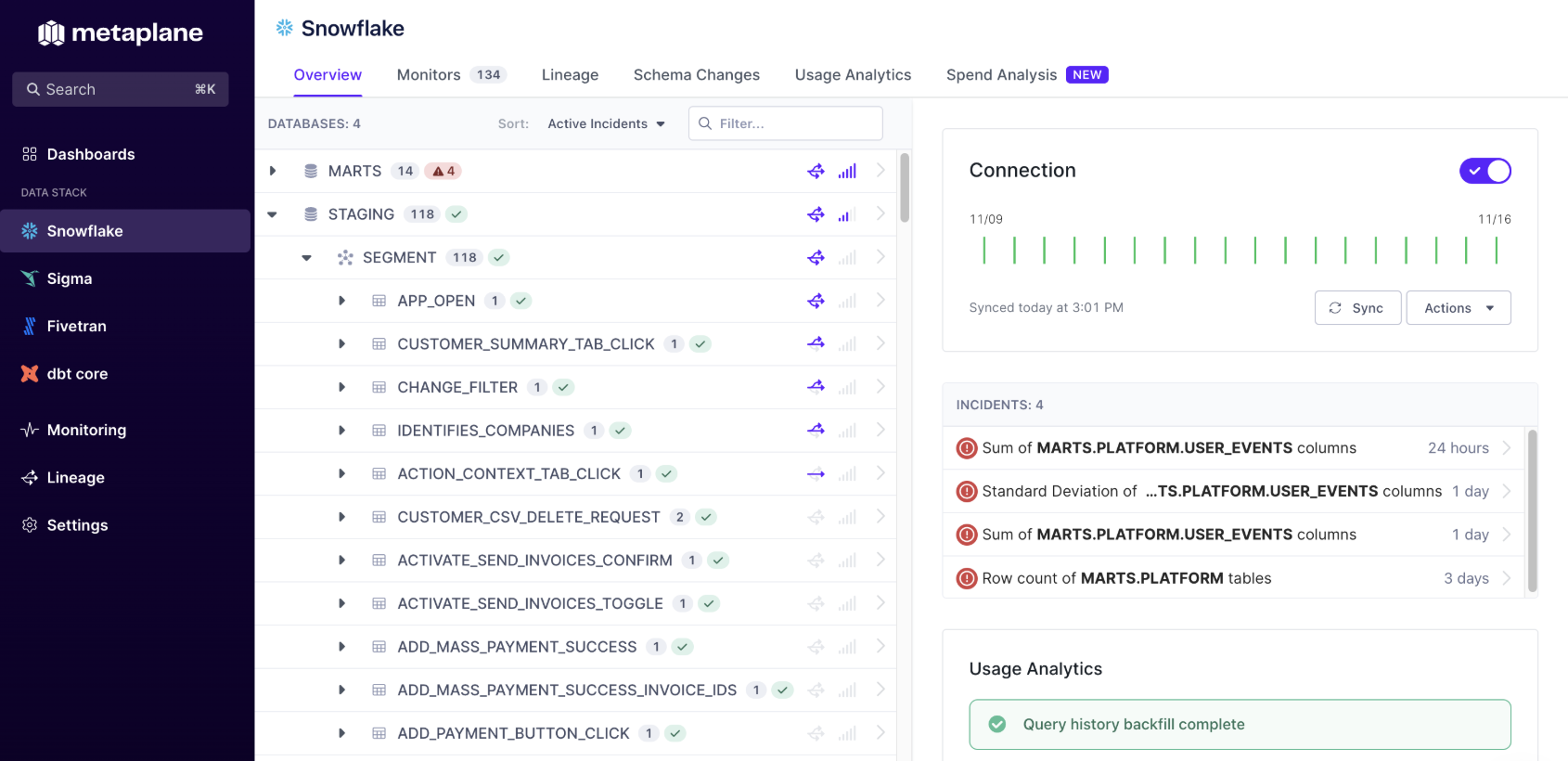Click lineage arrow for ACTION_CONTEXT_TAB_CLICK table
This screenshot has width=1568, height=761.
tap(816, 474)
